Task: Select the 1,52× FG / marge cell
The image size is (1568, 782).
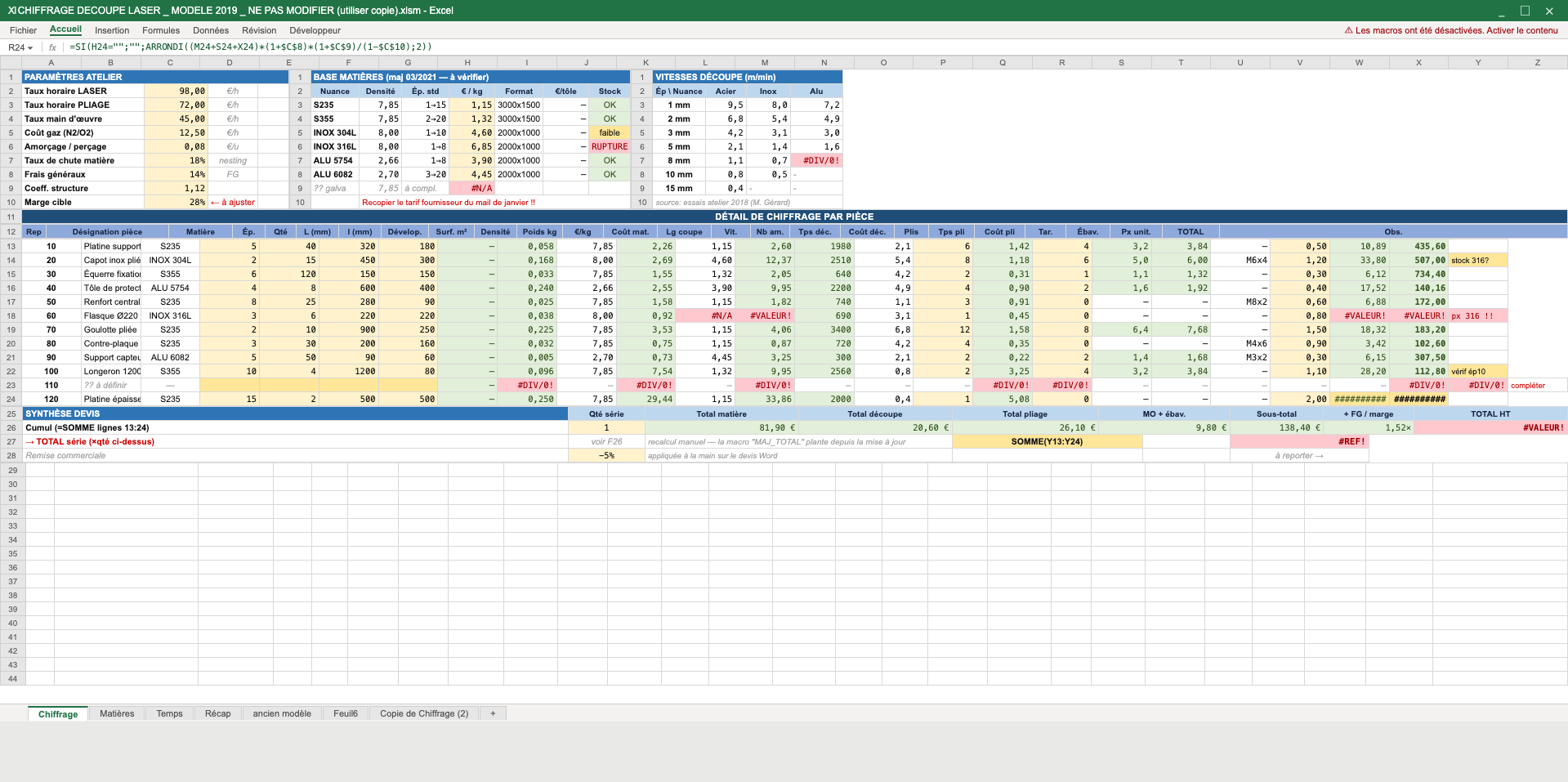Action: 1369,428
